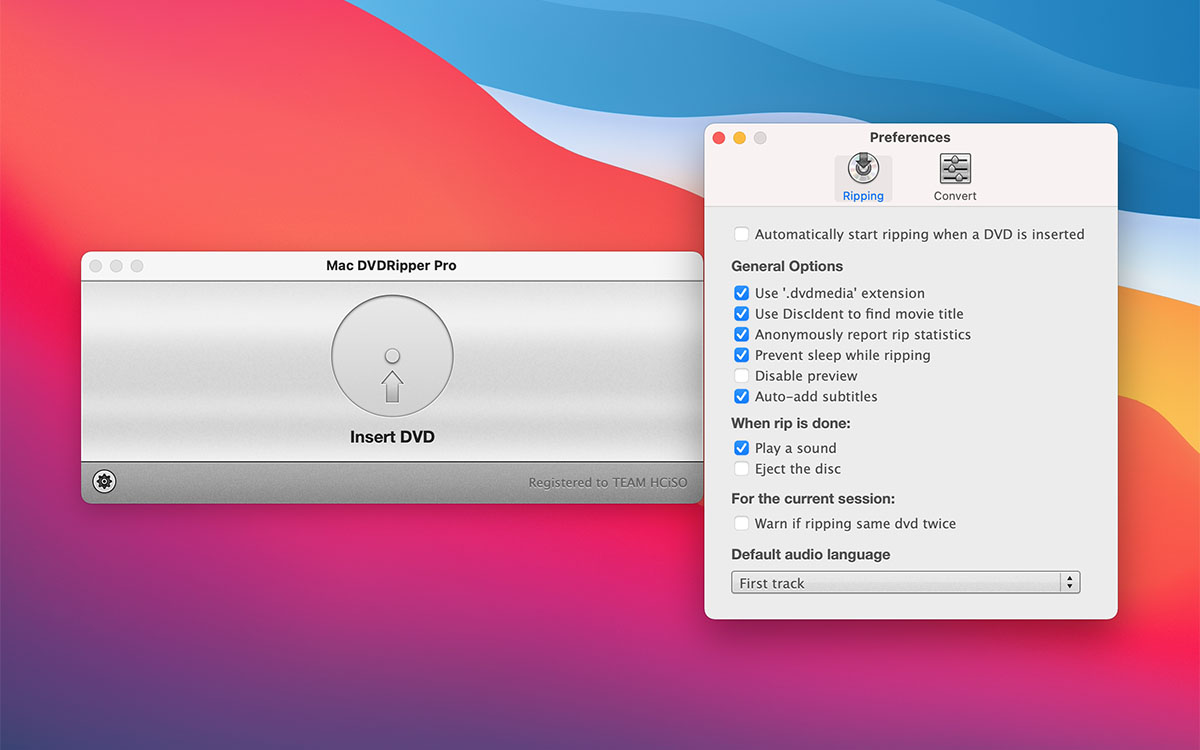
Task: Toggle Prevent sleep while ripping
Action: (741, 355)
